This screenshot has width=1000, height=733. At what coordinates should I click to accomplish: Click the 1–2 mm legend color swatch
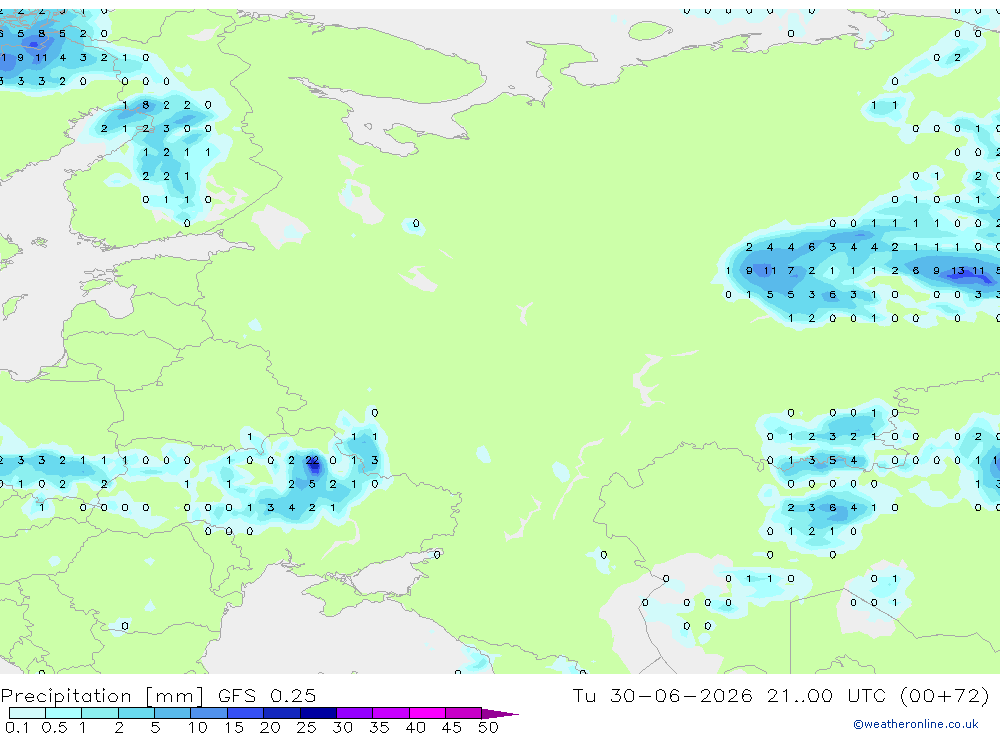[x=100, y=713]
